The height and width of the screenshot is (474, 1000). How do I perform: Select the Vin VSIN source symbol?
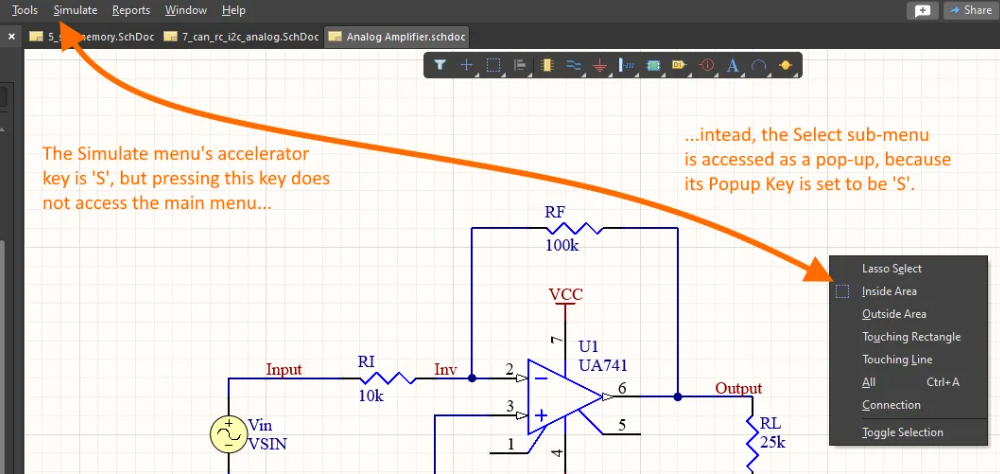228,434
